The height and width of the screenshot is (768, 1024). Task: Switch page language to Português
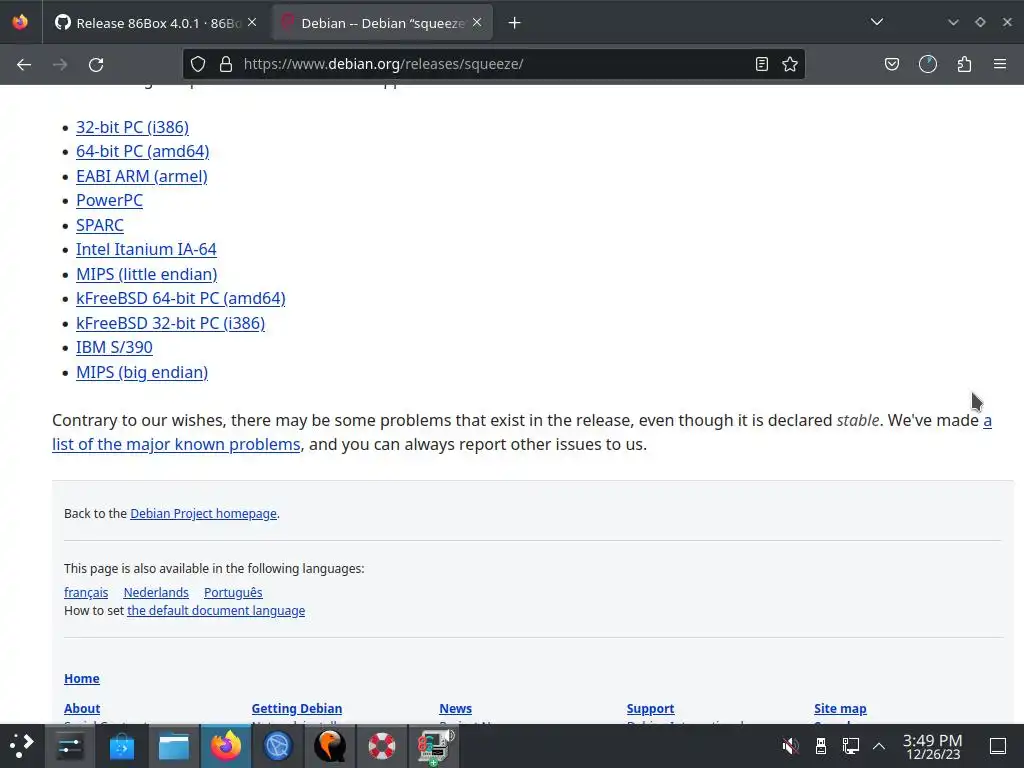point(233,592)
